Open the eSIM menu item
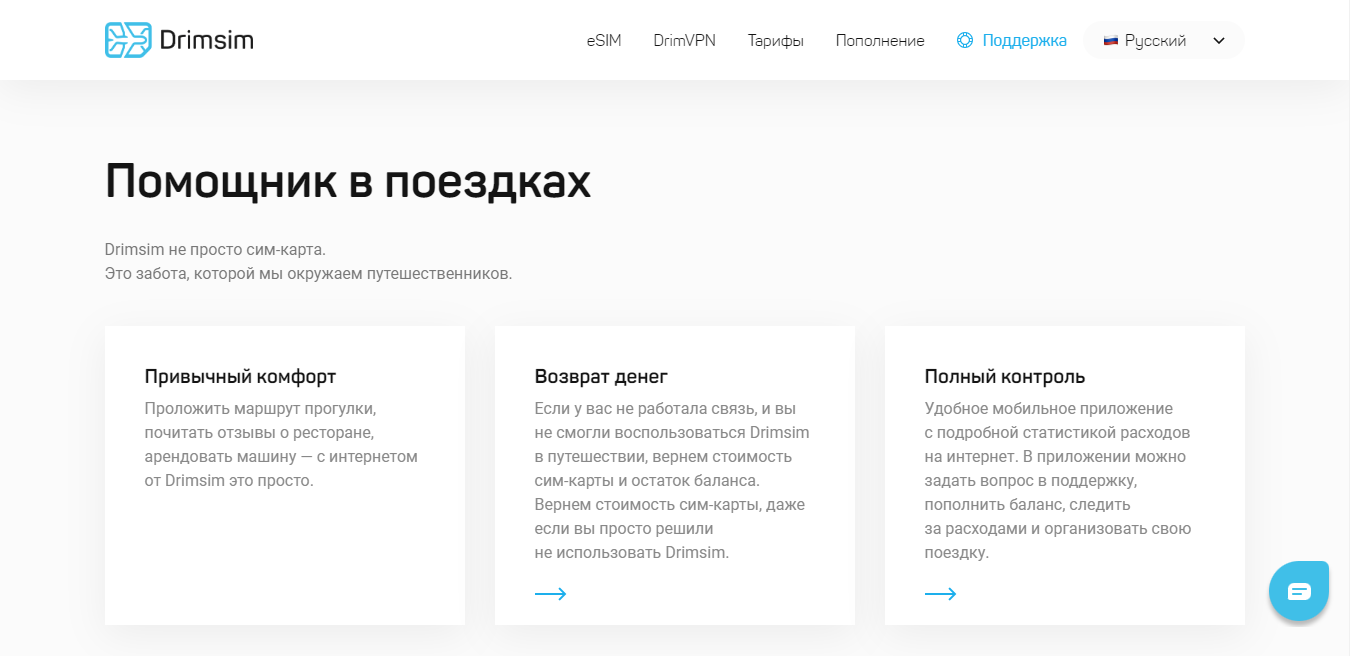This screenshot has height=656, width=1350. pos(604,41)
